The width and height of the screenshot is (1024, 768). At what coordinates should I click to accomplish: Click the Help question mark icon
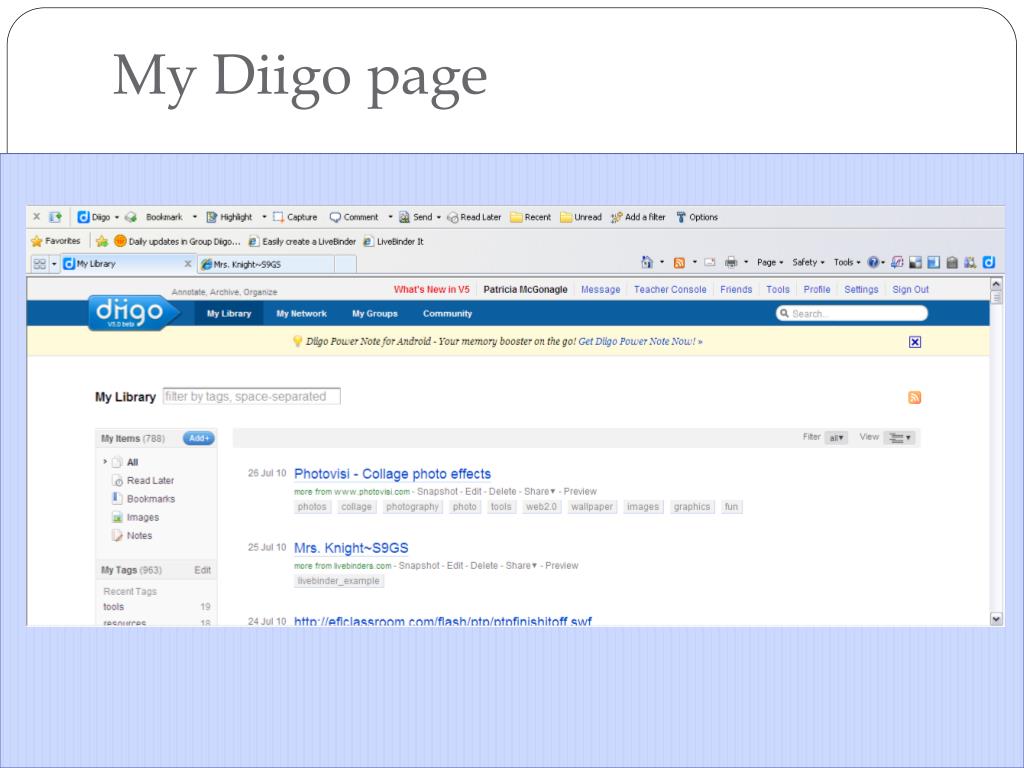(873, 263)
